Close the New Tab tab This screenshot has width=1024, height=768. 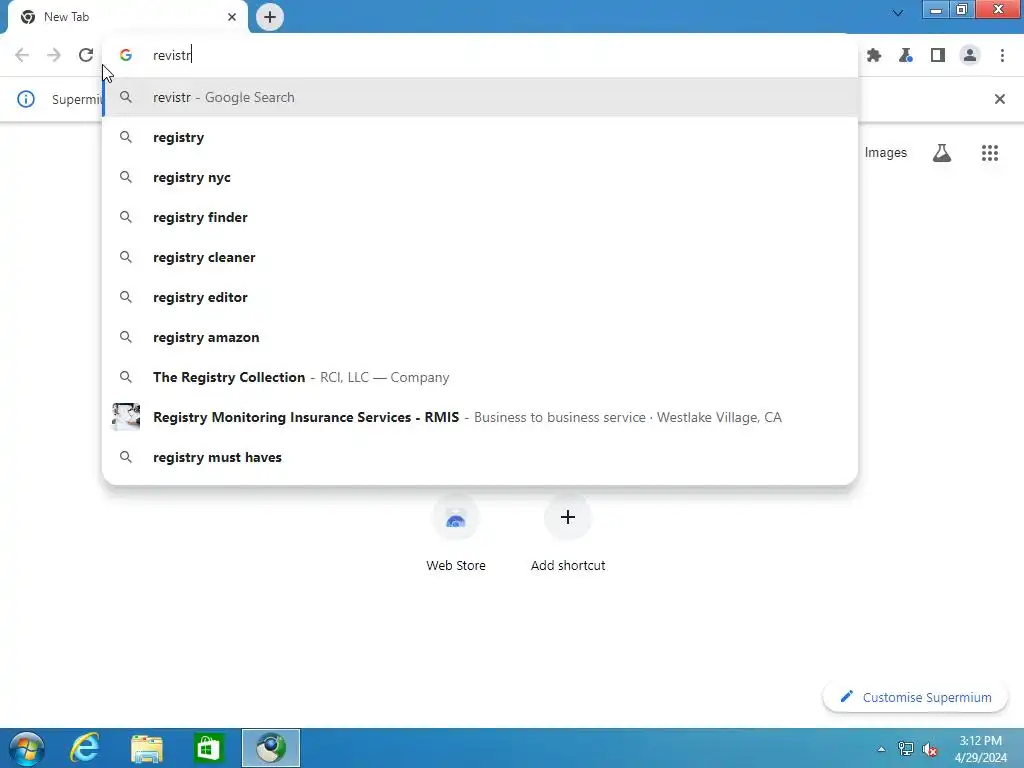click(x=232, y=17)
